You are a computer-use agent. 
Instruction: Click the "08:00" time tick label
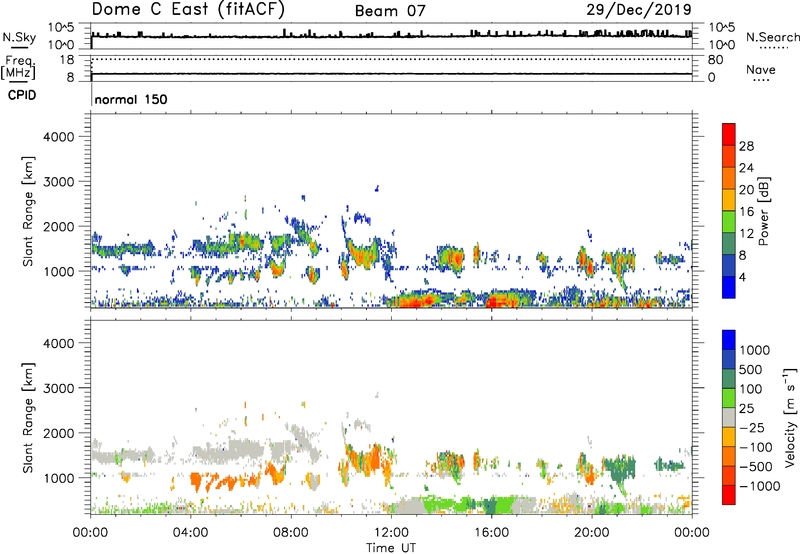(x=291, y=533)
